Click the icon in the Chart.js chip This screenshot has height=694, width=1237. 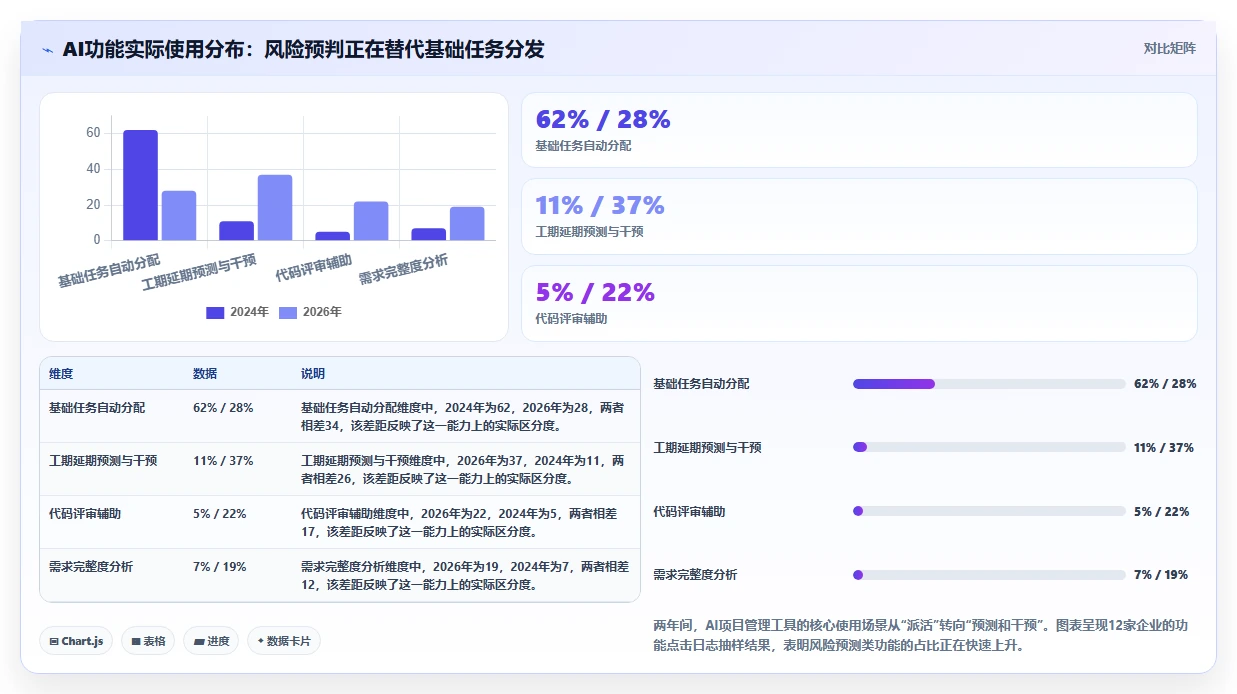point(53,641)
